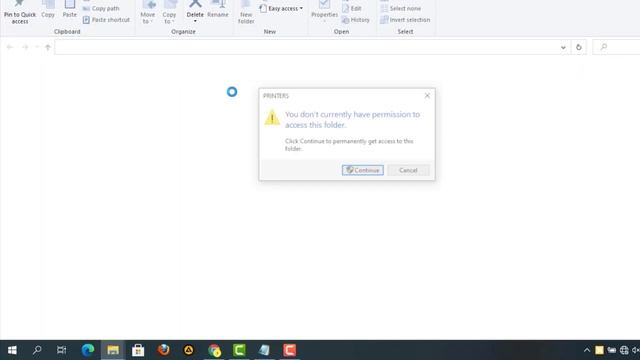Open the Windows Start menu
This screenshot has width=640, height=360.
[12, 350]
